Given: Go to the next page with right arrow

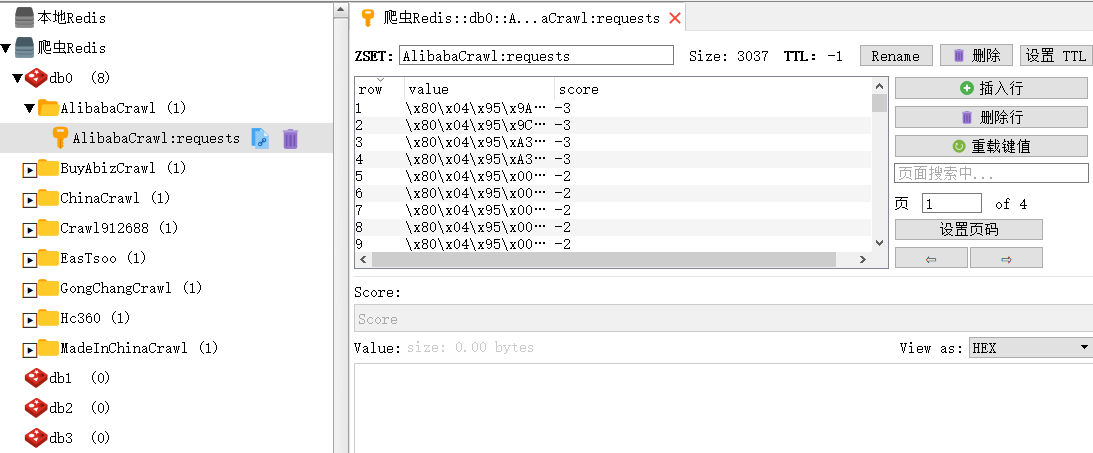Looking at the screenshot, I should point(1006,258).
